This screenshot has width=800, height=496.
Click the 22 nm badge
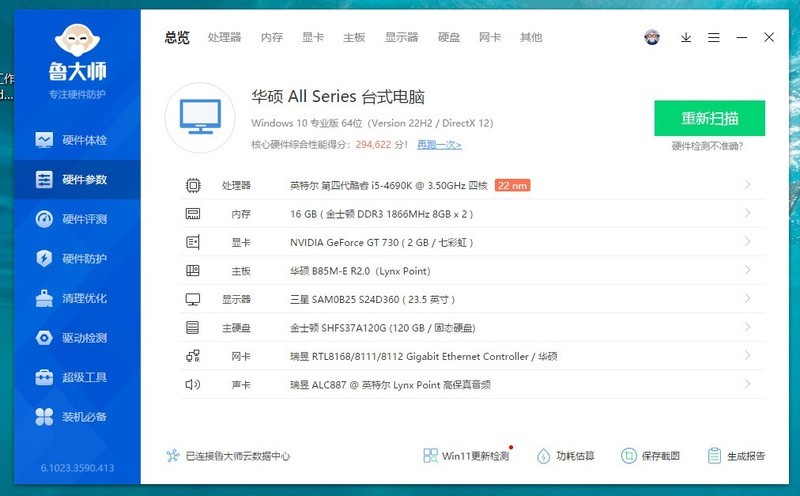(512, 185)
